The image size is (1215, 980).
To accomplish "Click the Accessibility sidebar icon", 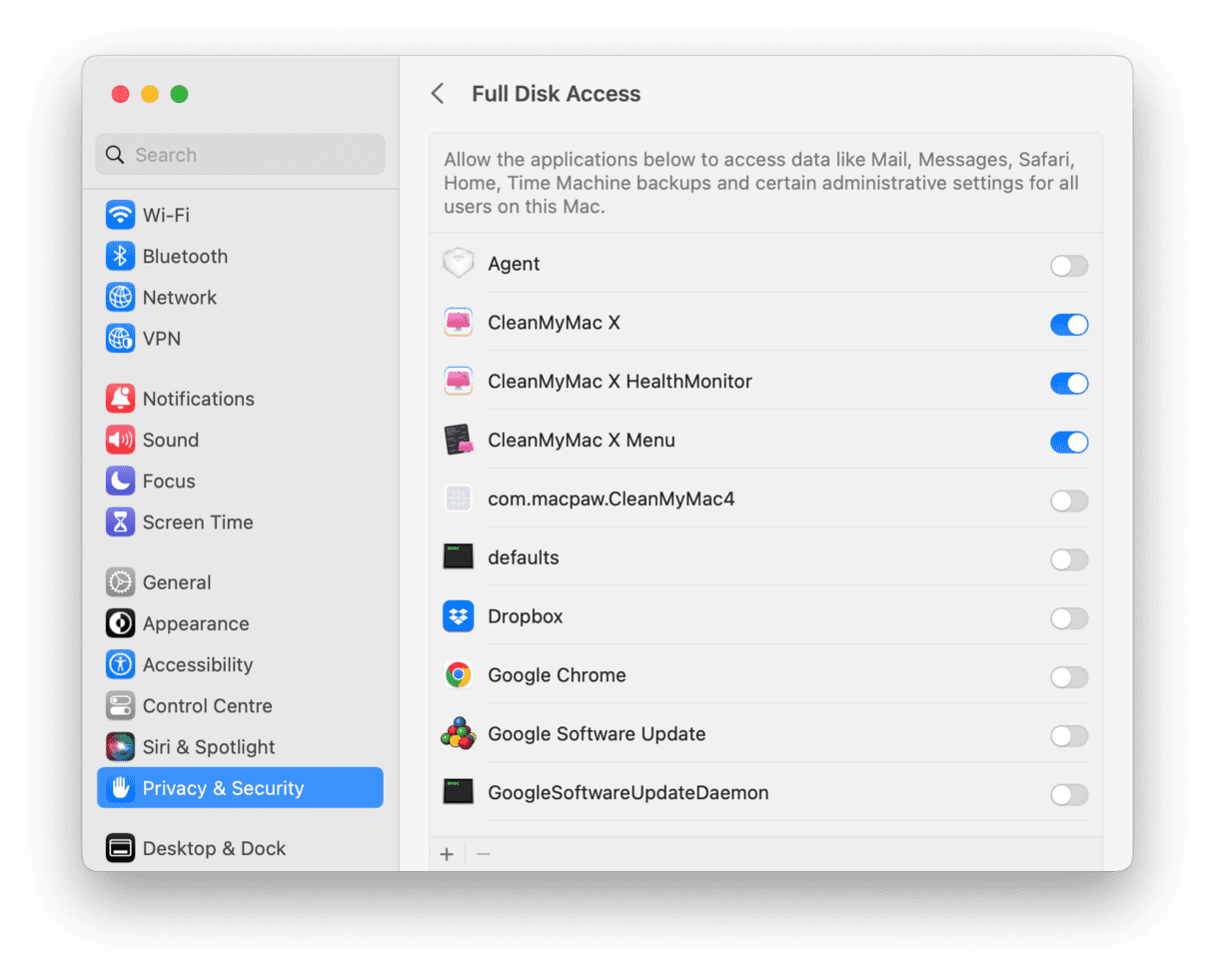I will pos(120,664).
